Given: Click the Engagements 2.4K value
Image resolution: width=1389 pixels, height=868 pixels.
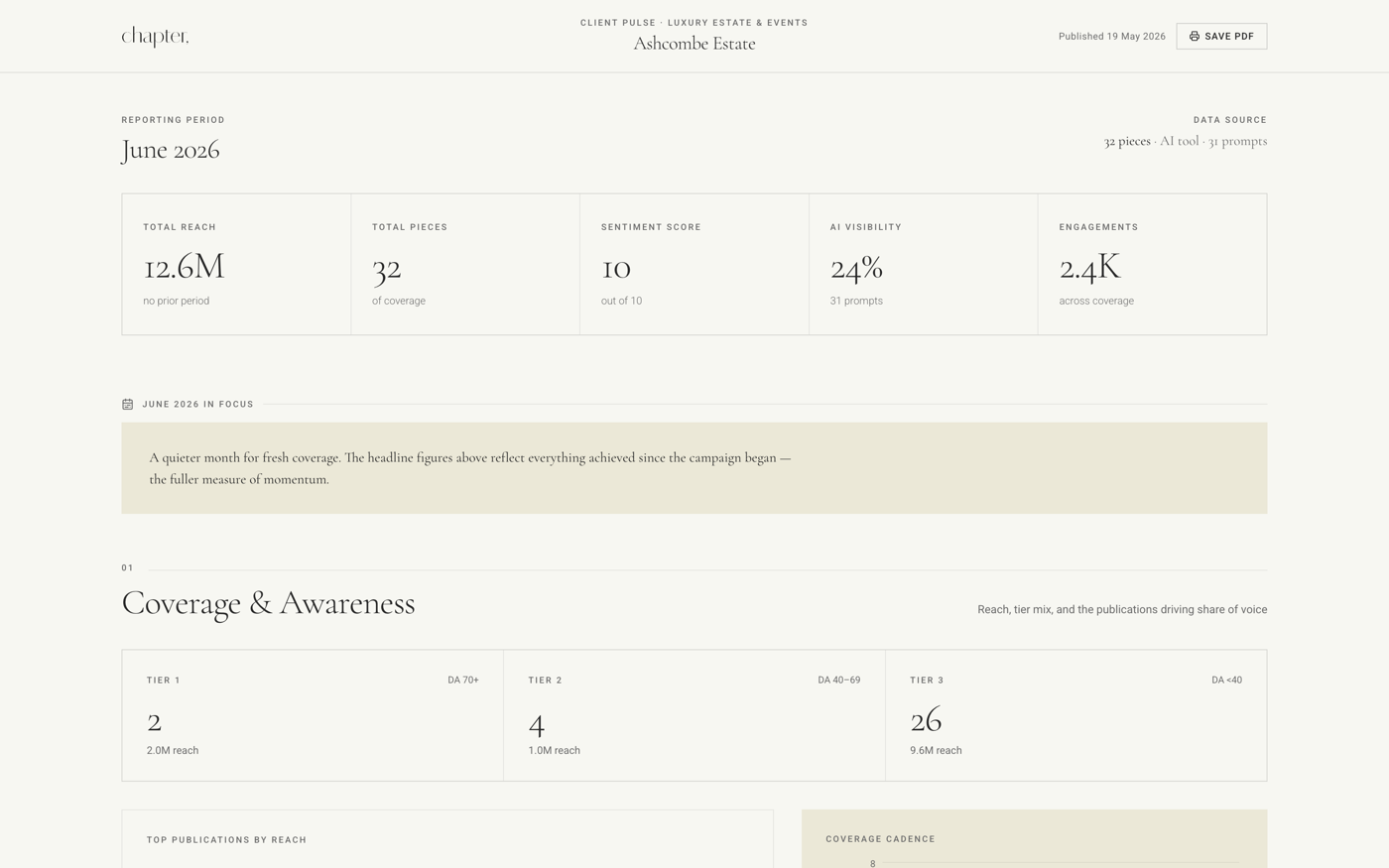Looking at the screenshot, I should tap(1089, 267).
